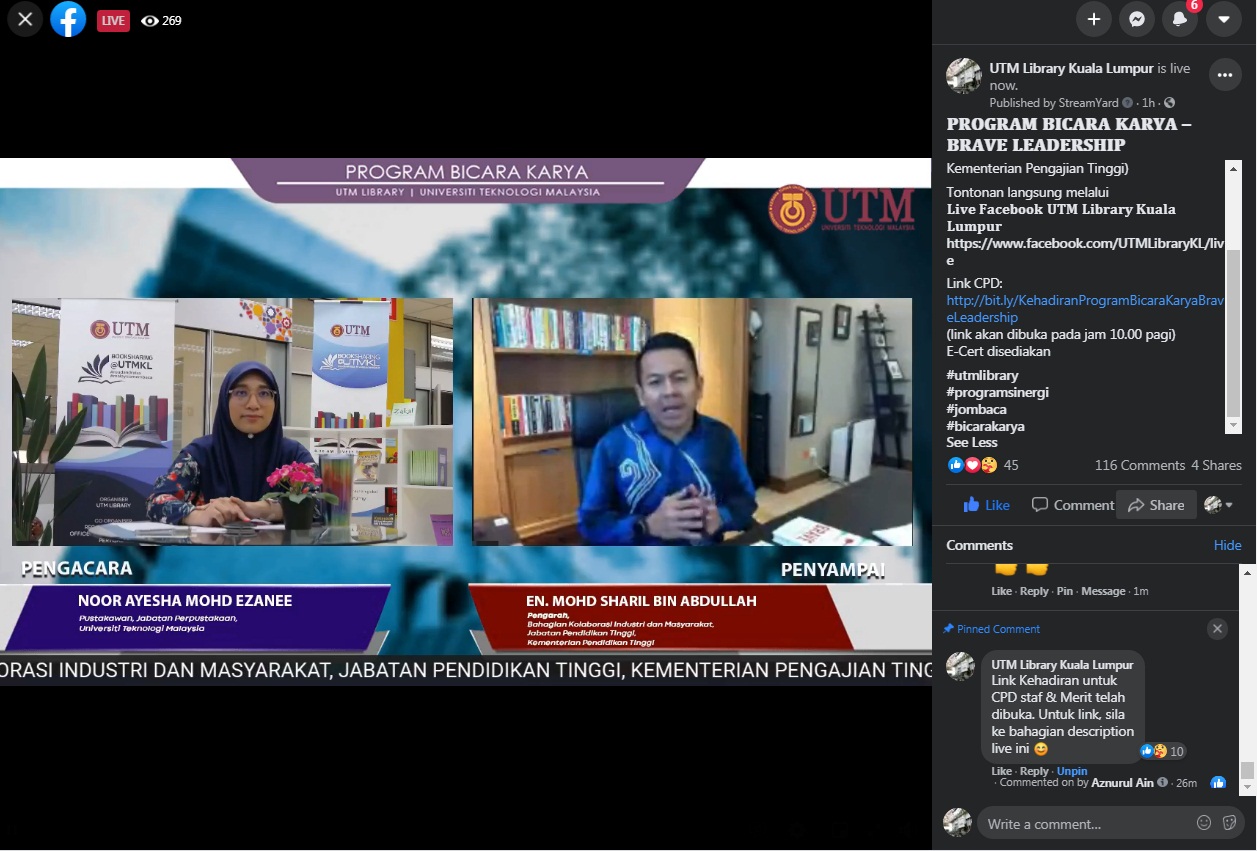Click the comments scrollbar up arrow
The image size is (1257, 851).
[1246, 571]
